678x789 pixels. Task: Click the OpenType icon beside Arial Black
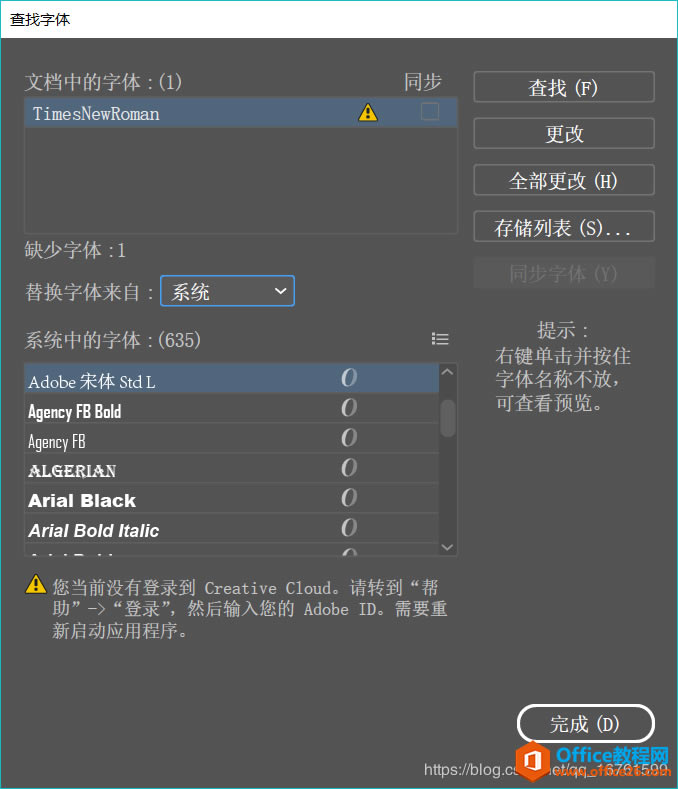pos(349,498)
